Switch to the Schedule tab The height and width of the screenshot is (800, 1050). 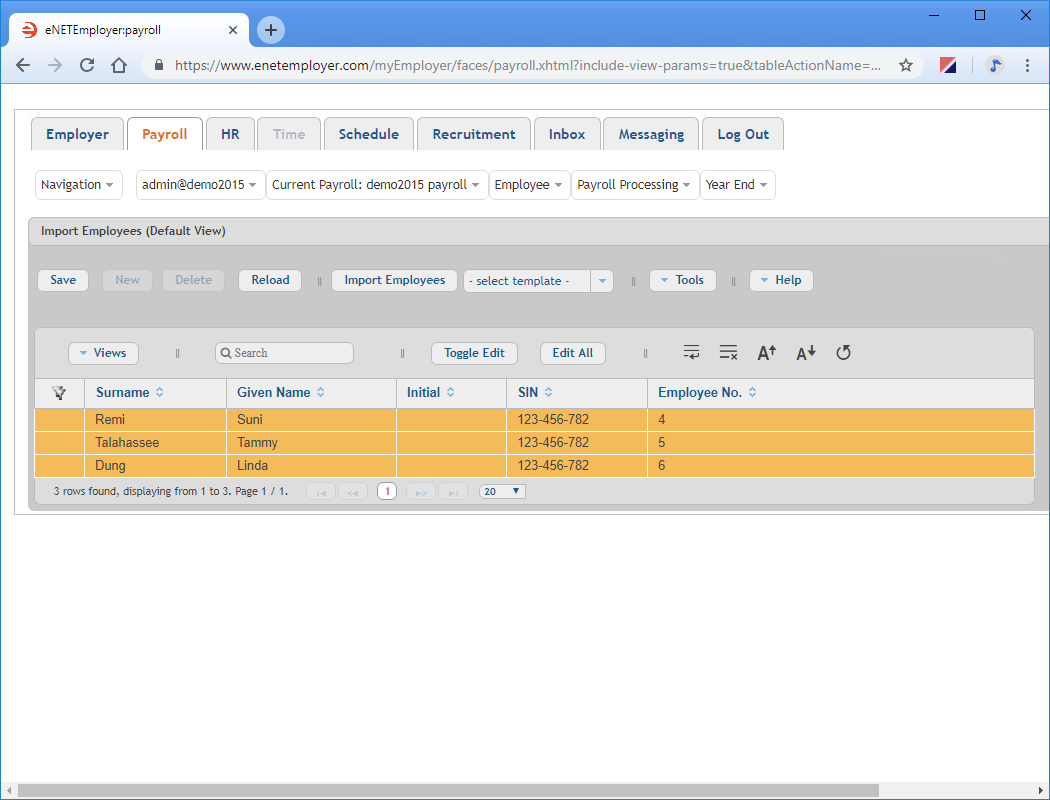click(x=369, y=134)
